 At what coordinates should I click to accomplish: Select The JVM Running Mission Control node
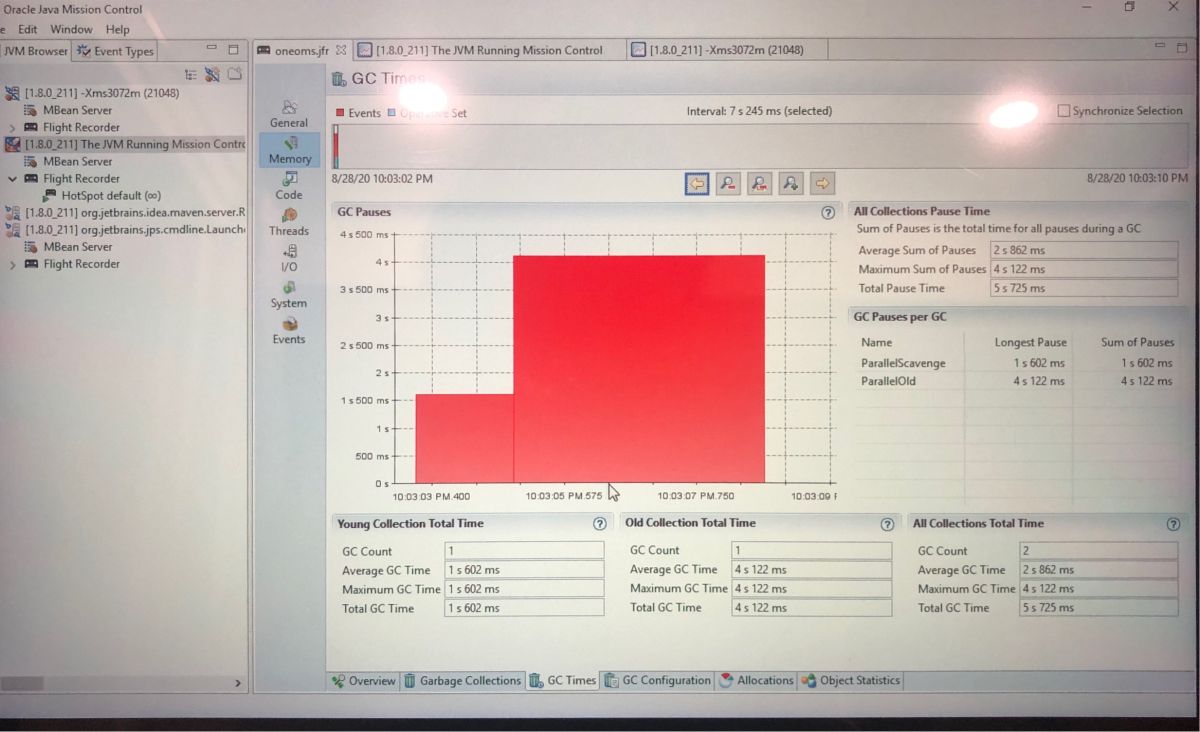tap(125, 144)
